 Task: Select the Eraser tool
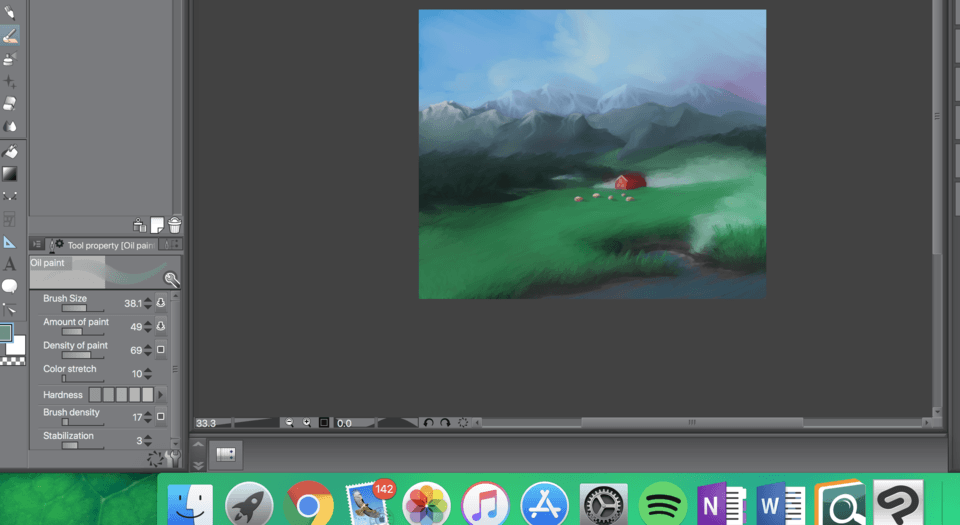[x=10, y=104]
